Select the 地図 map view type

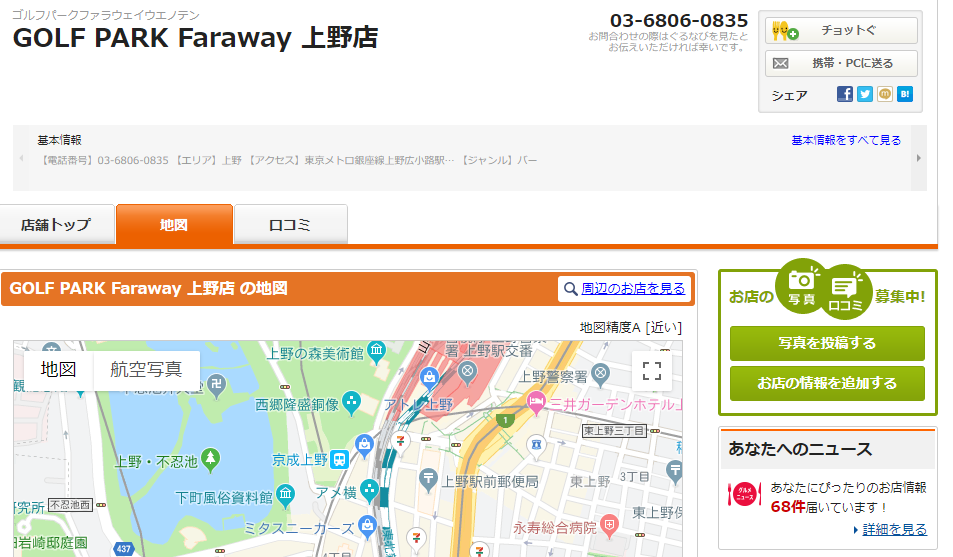[58, 369]
